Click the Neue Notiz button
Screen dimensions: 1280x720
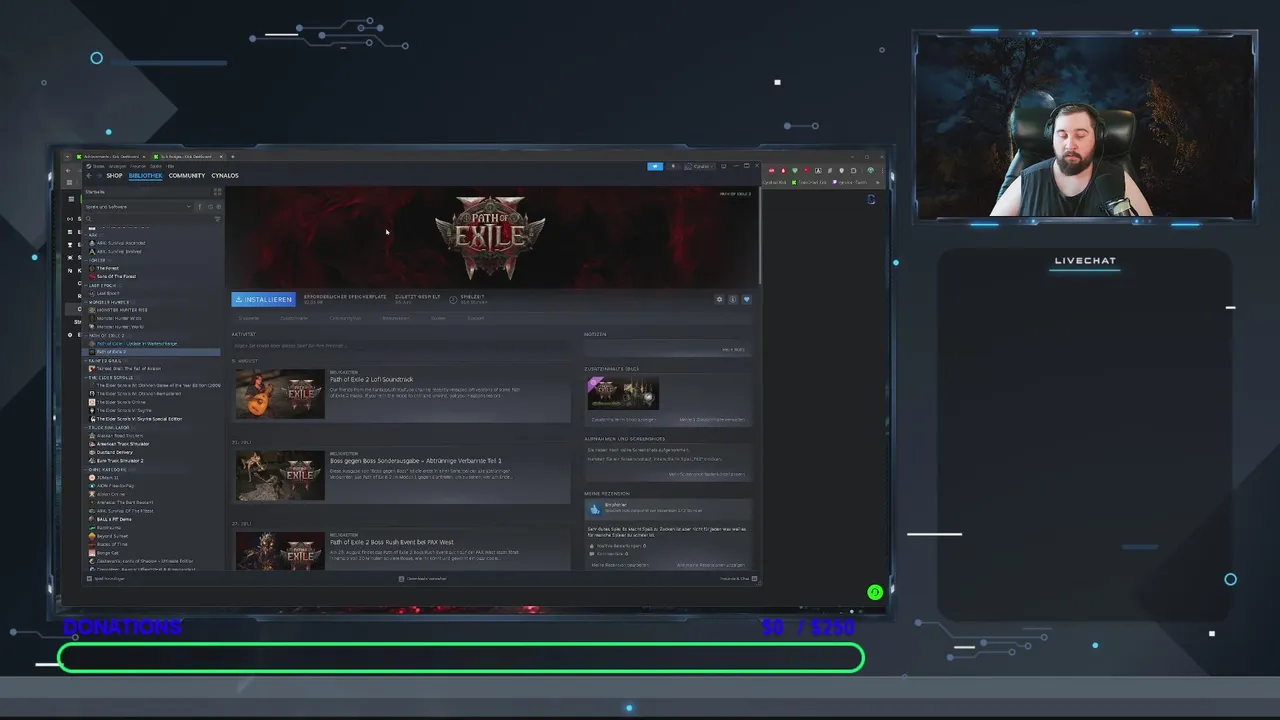coord(733,349)
